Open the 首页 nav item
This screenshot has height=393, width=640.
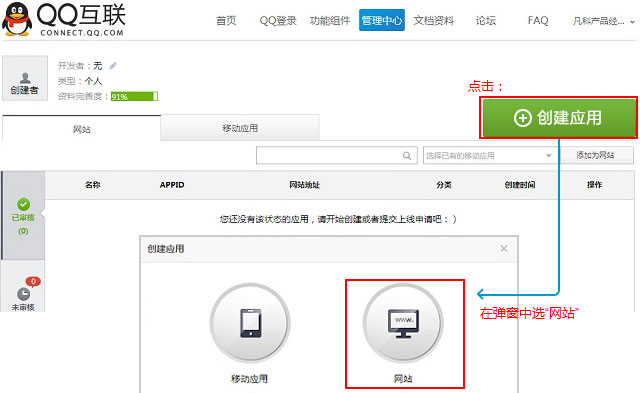click(x=226, y=20)
